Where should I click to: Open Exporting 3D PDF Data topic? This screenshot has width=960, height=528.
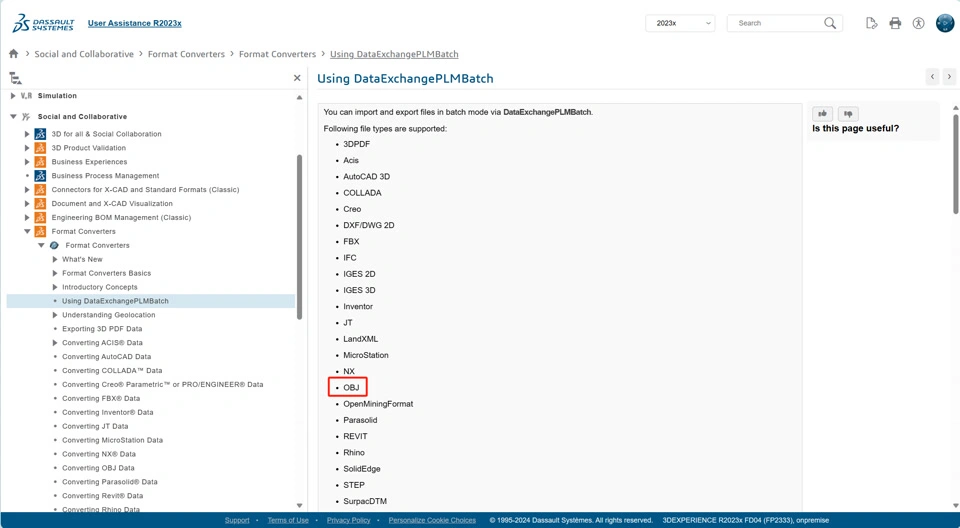point(102,329)
